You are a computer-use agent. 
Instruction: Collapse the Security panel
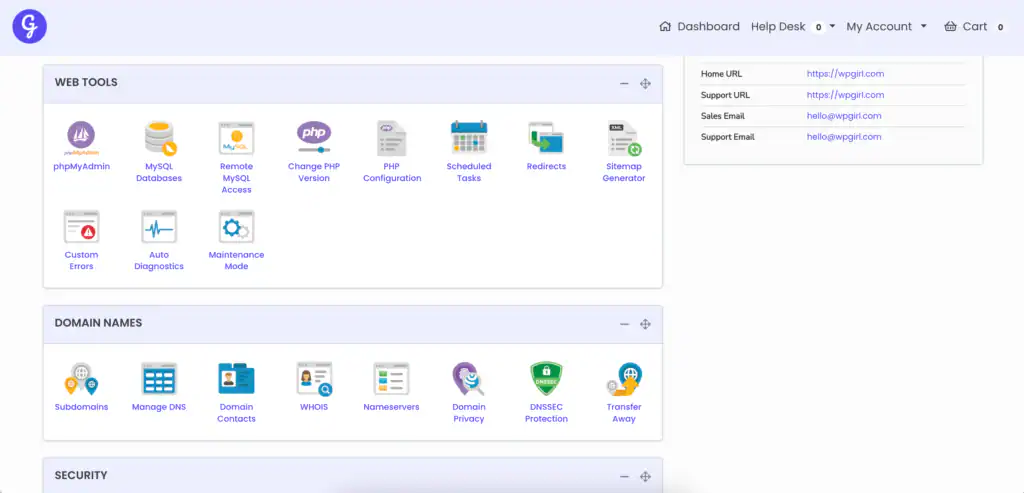(624, 477)
